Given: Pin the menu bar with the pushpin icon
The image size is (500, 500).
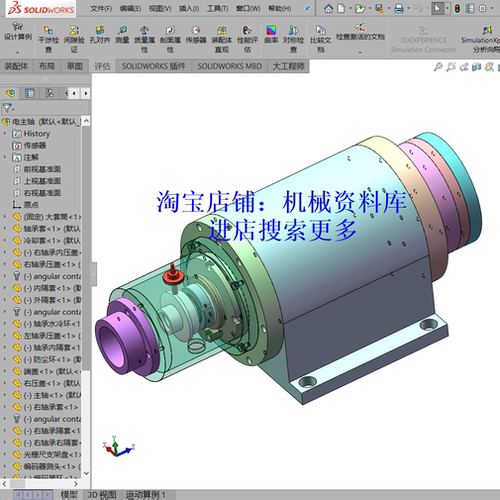Looking at the screenshot, I should click(307, 9).
